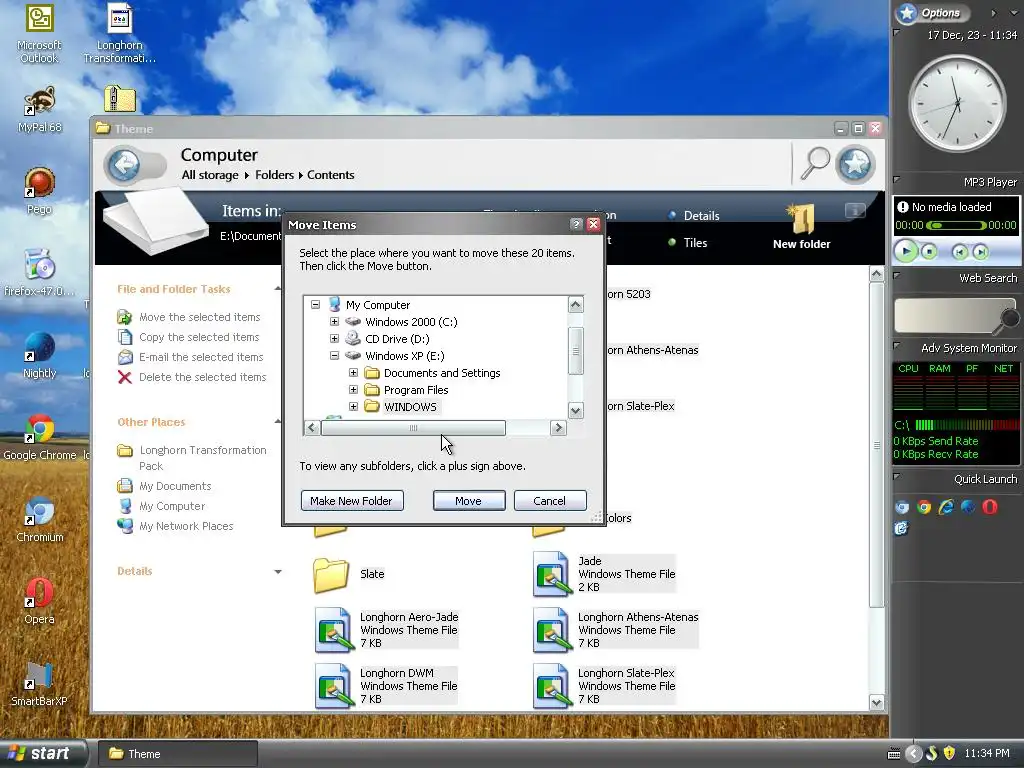Viewport: 1024px width, 768px height.
Task: Click E-mail the selected items link
Action: (x=200, y=357)
